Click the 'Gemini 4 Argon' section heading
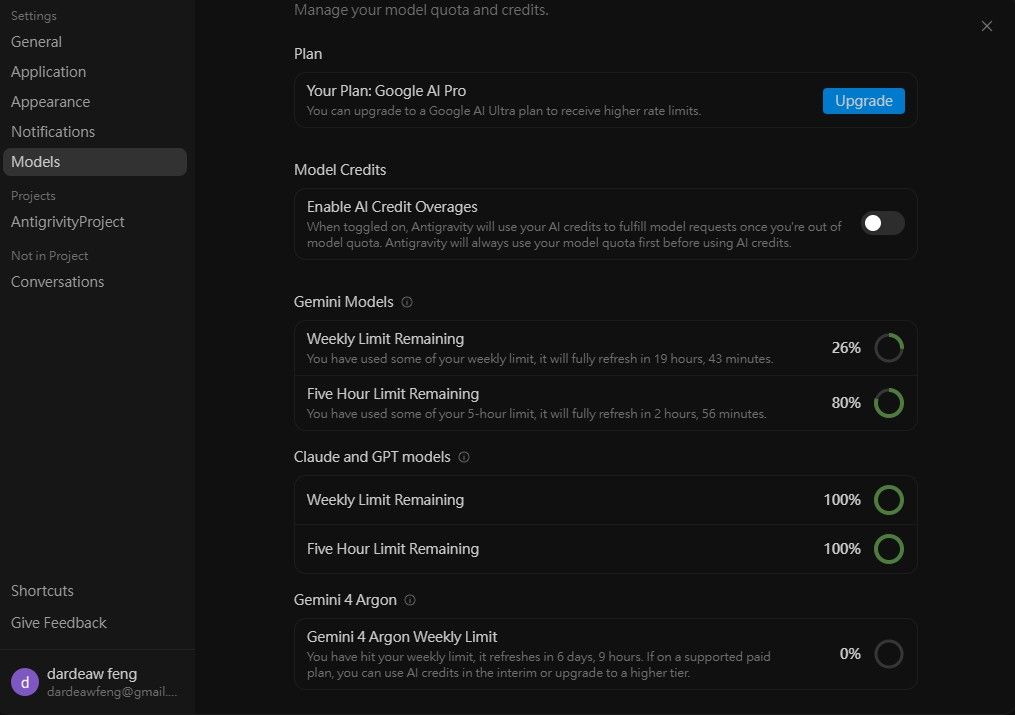The image size is (1015, 715). (345, 600)
